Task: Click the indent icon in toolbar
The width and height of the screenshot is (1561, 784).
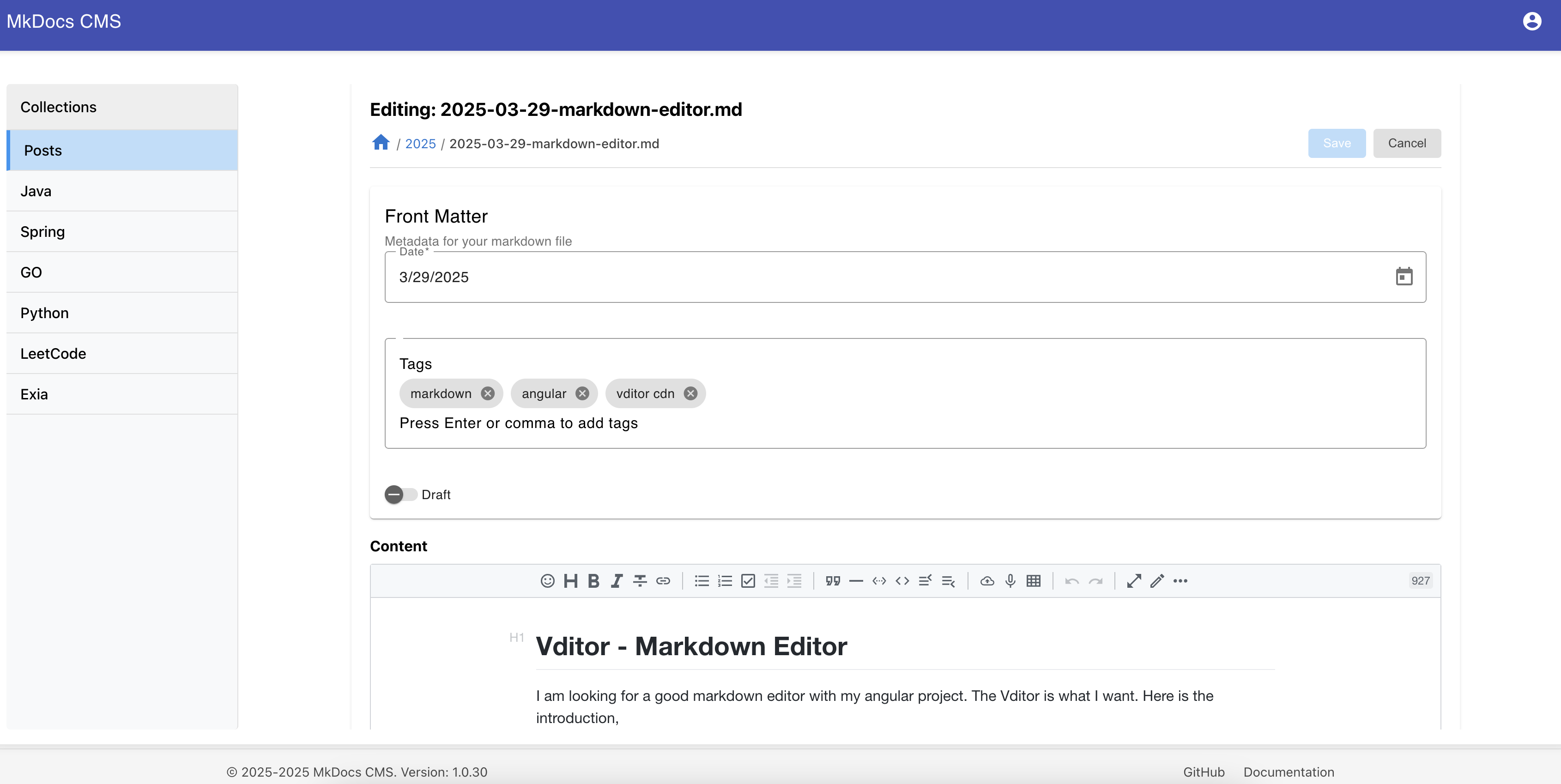Action: (794, 581)
